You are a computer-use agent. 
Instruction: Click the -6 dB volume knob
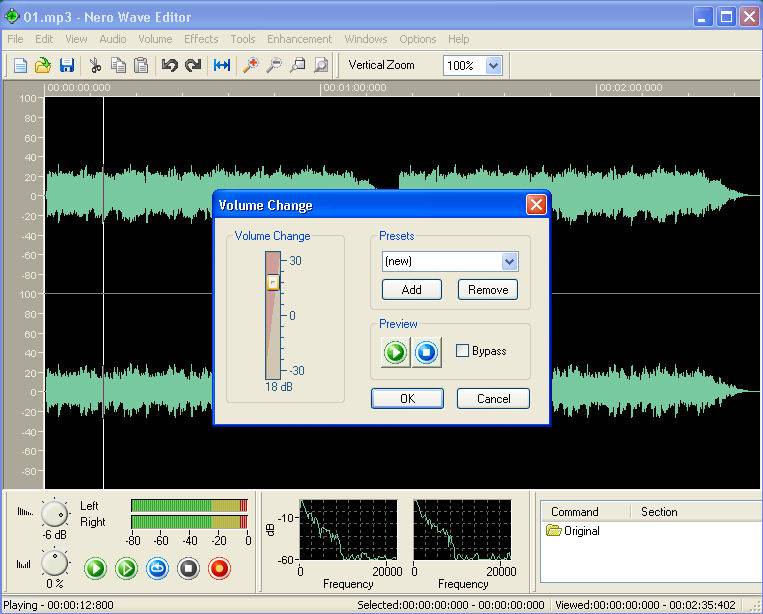(54, 515)
